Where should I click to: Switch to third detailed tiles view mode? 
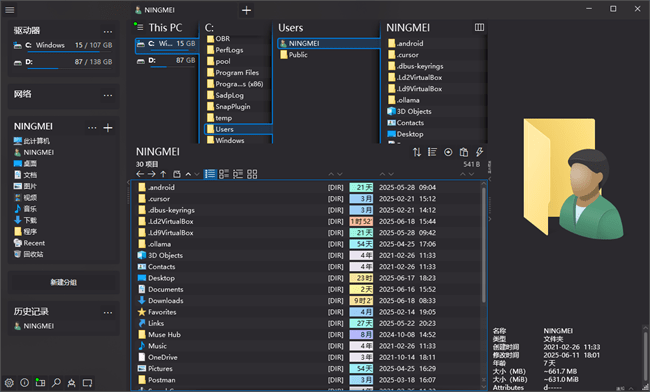pos(238,174)
